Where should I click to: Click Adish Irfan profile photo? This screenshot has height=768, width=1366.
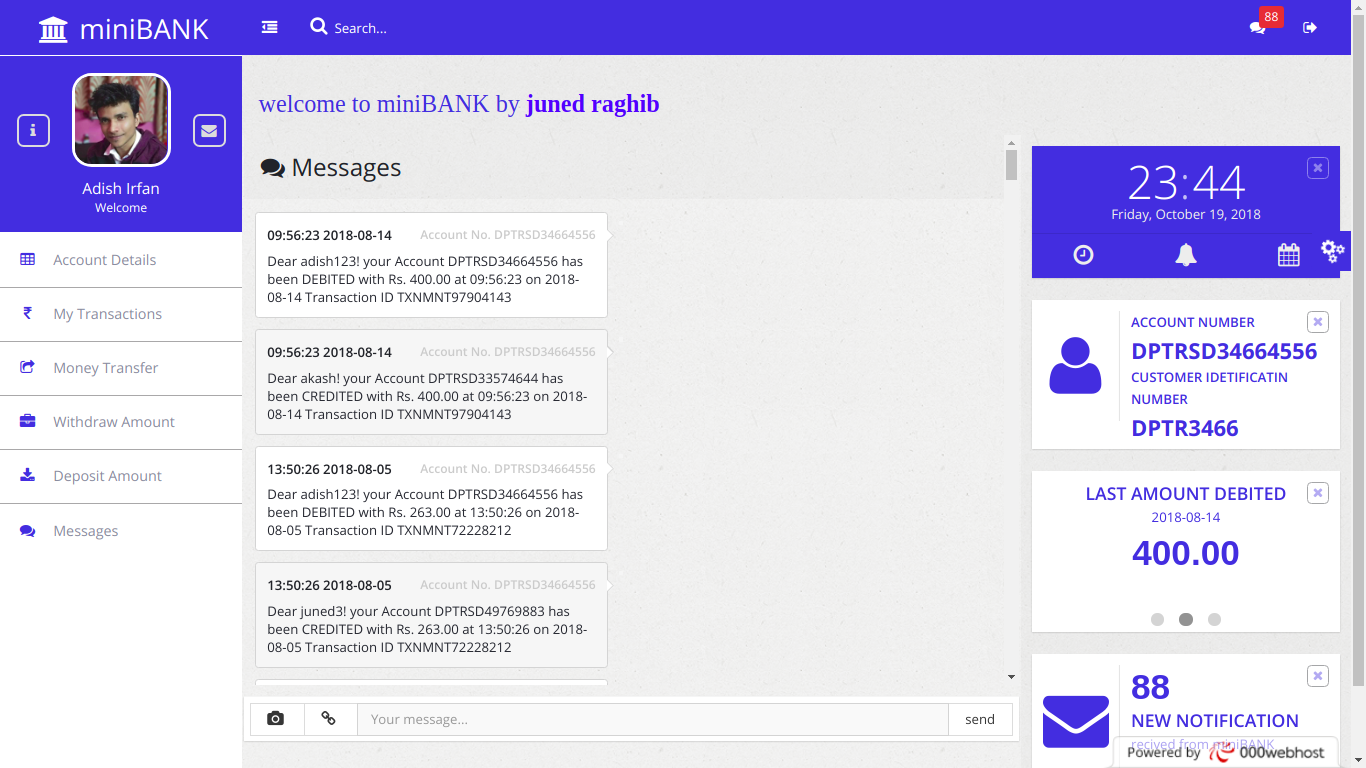pos(121,120)
